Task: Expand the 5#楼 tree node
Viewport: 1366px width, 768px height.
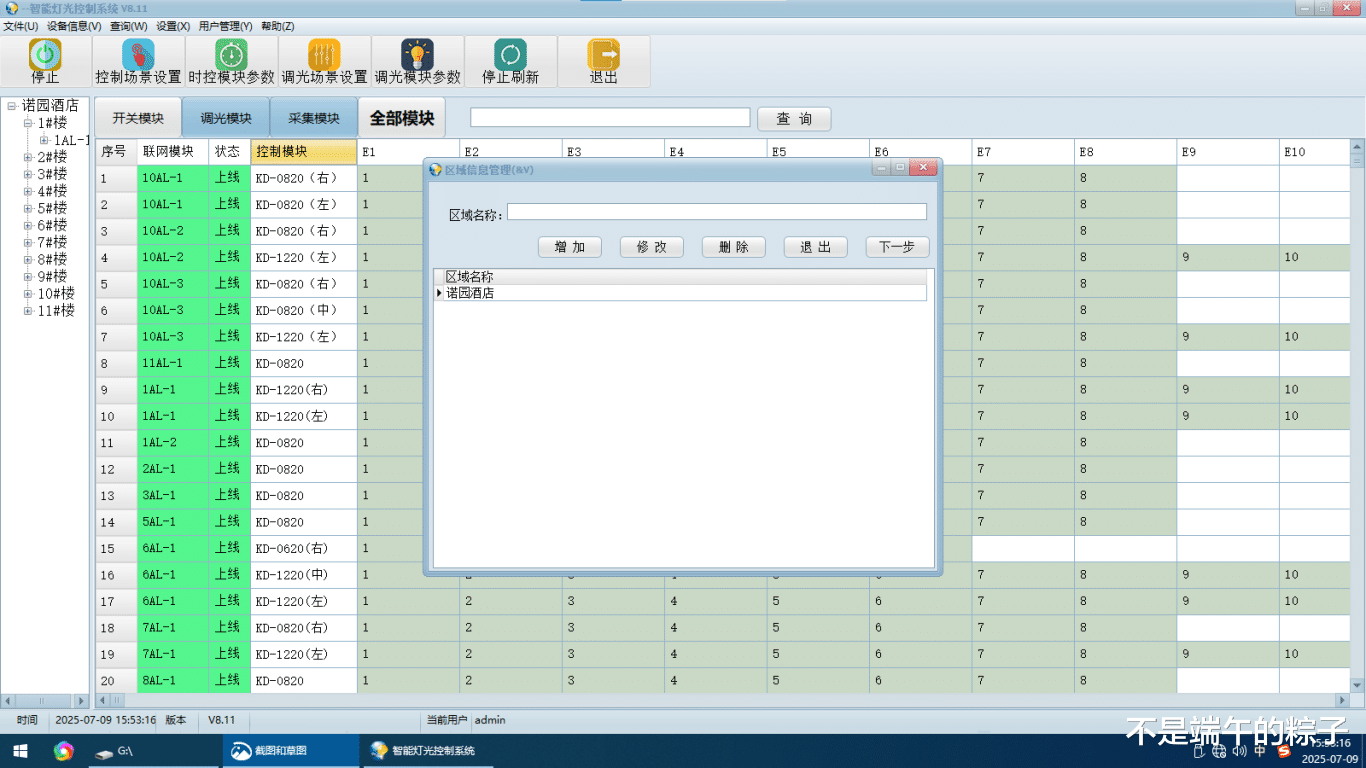Action: coord(28,208)
